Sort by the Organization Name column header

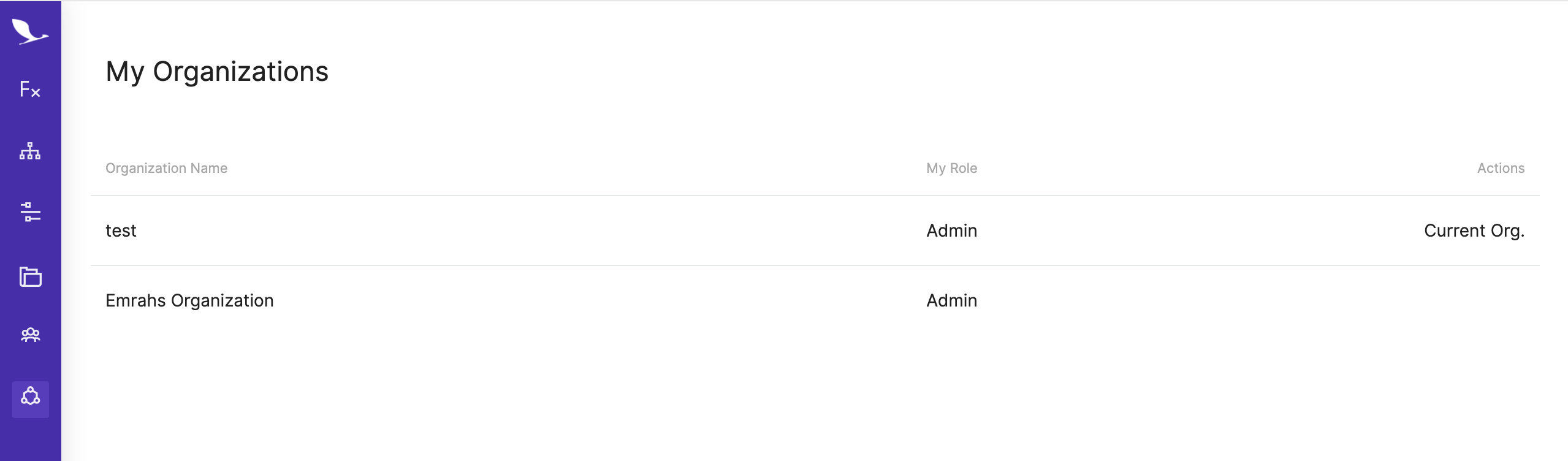pyautogui.click(x=166, y=168)
